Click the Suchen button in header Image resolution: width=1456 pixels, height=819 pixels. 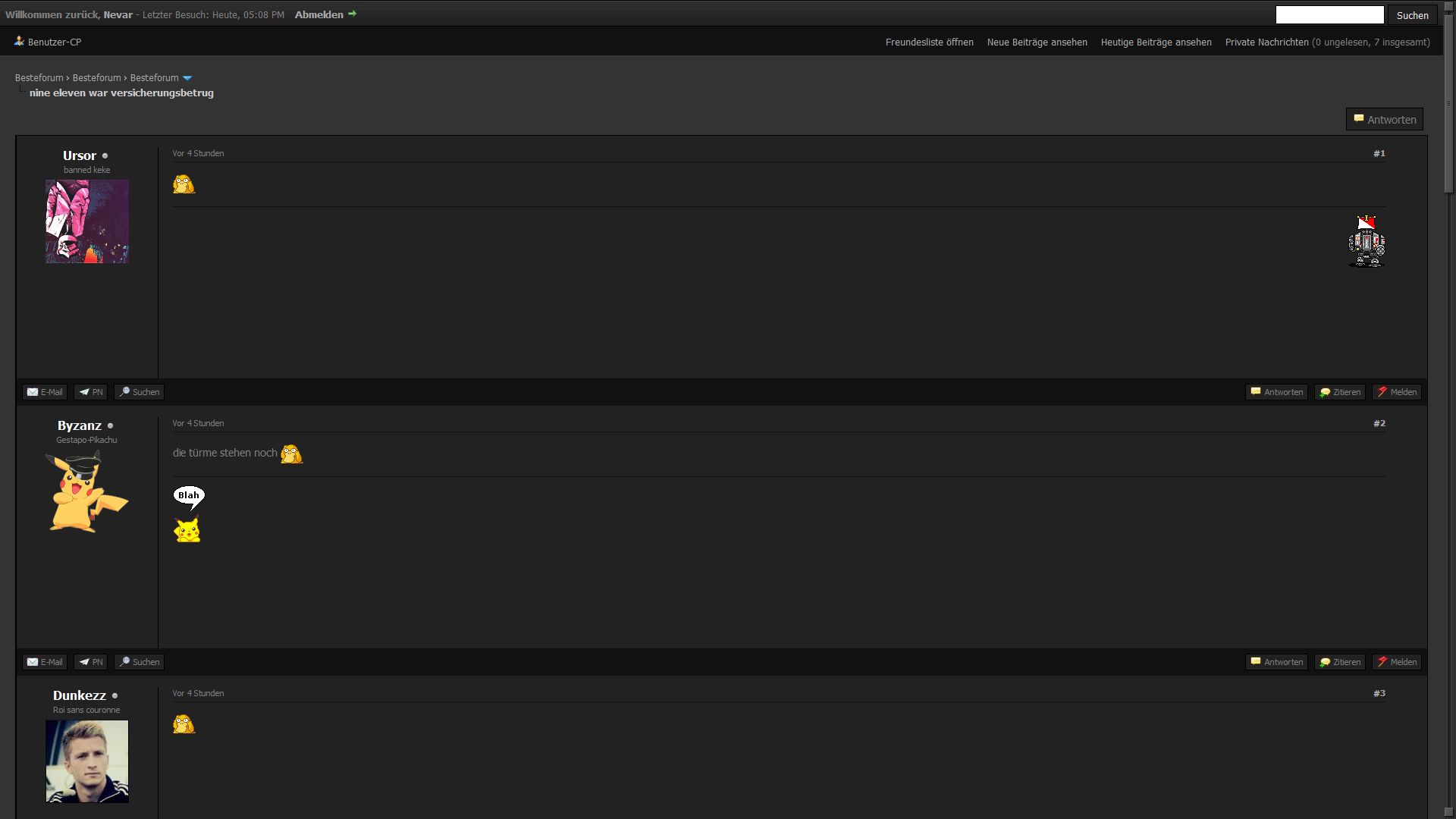click(1412, 15)
